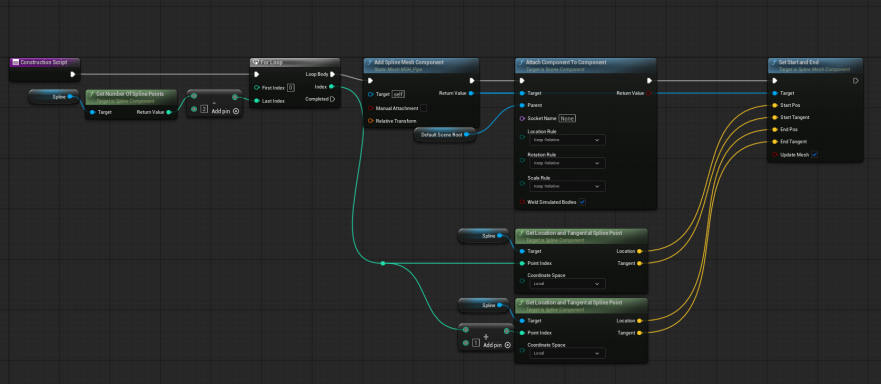Click Attach Component To Component exec output pin
Viewport: 881px width, 384px height.
[650, 80]
